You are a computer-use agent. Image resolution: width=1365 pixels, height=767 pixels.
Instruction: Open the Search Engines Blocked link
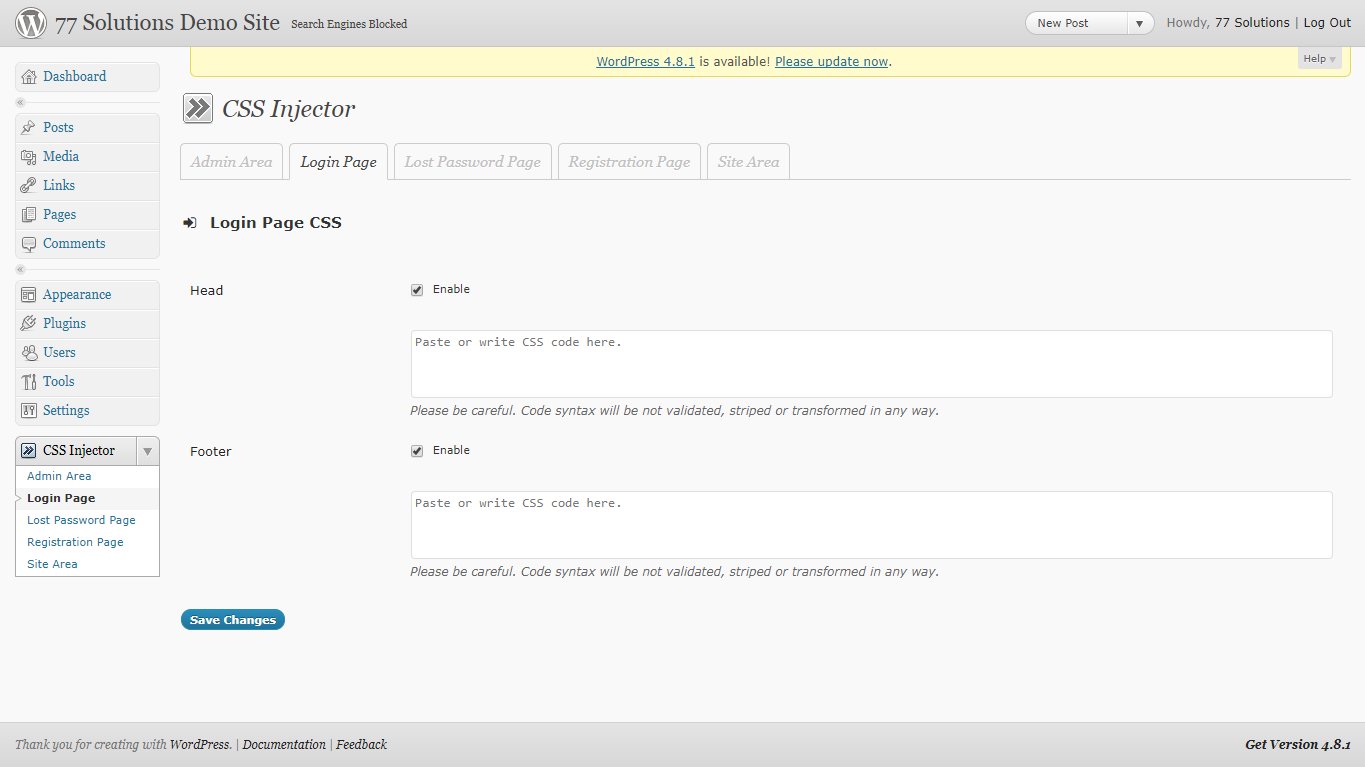[349, 24]
